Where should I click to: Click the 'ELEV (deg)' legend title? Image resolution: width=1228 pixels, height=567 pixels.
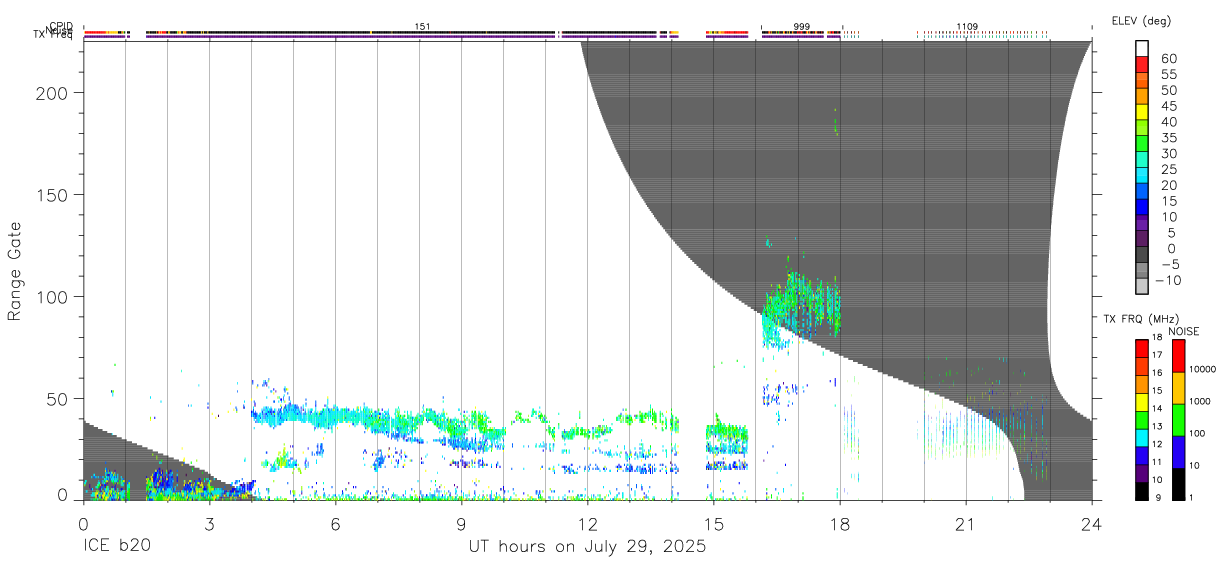(x=1141, y=21)
